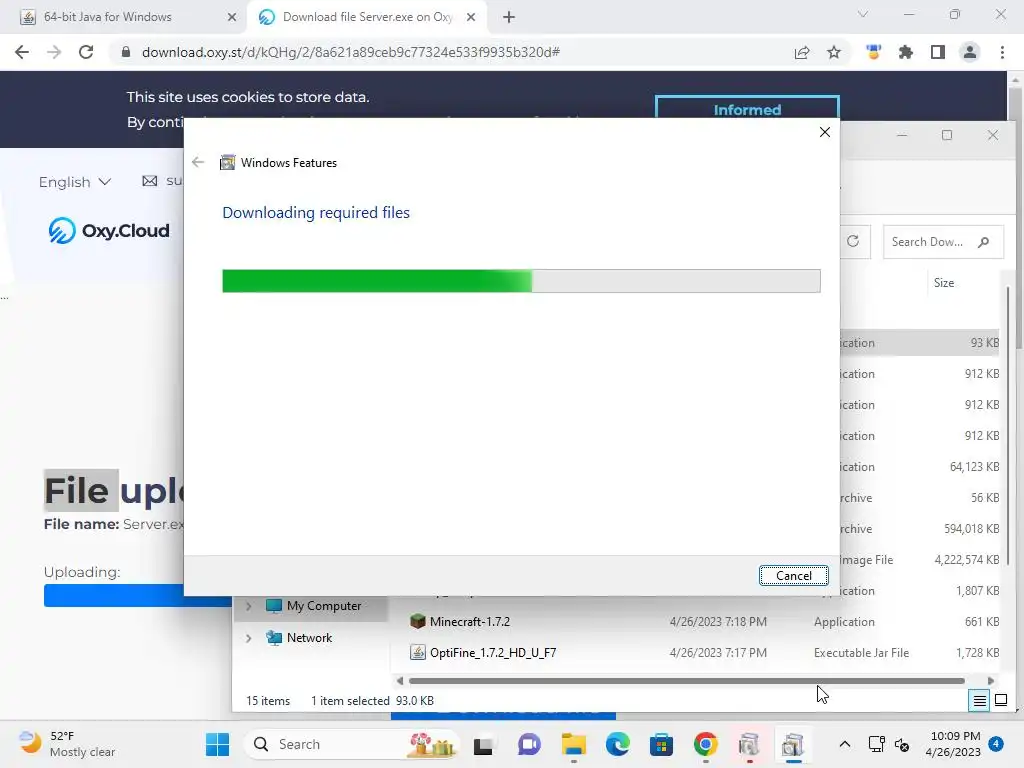Click the support email envelope icon
Image resolution: width=1024 pixels, height=768 pixels.
coord(150,181)
